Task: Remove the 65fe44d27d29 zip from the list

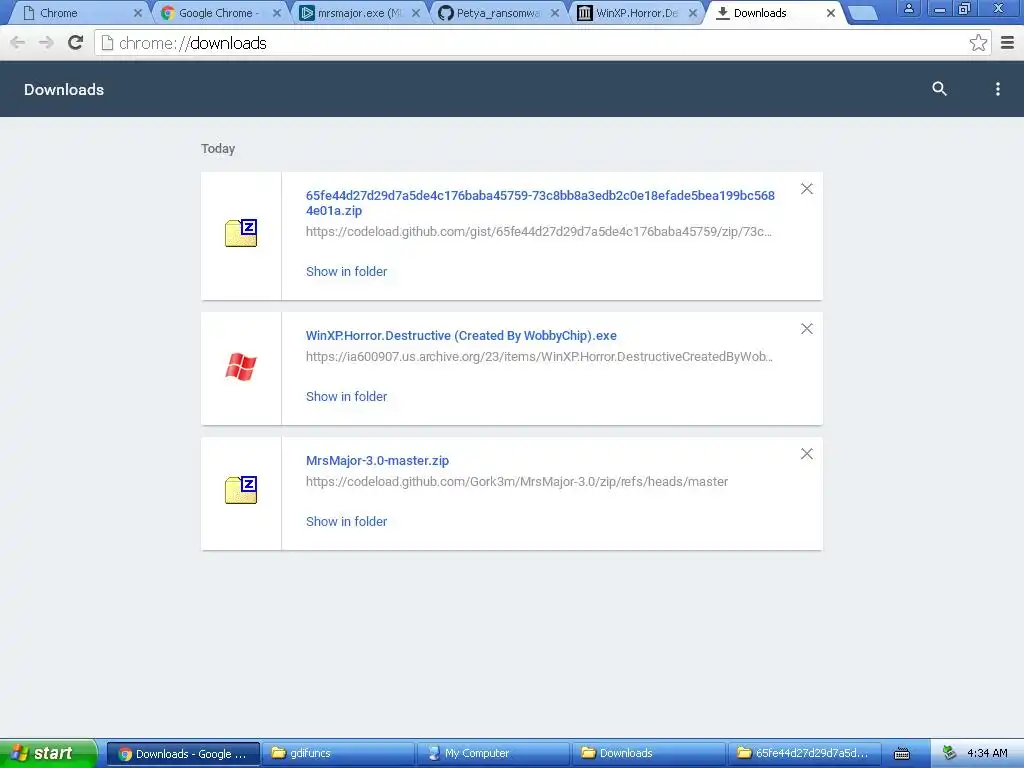Action: [807, 189]
